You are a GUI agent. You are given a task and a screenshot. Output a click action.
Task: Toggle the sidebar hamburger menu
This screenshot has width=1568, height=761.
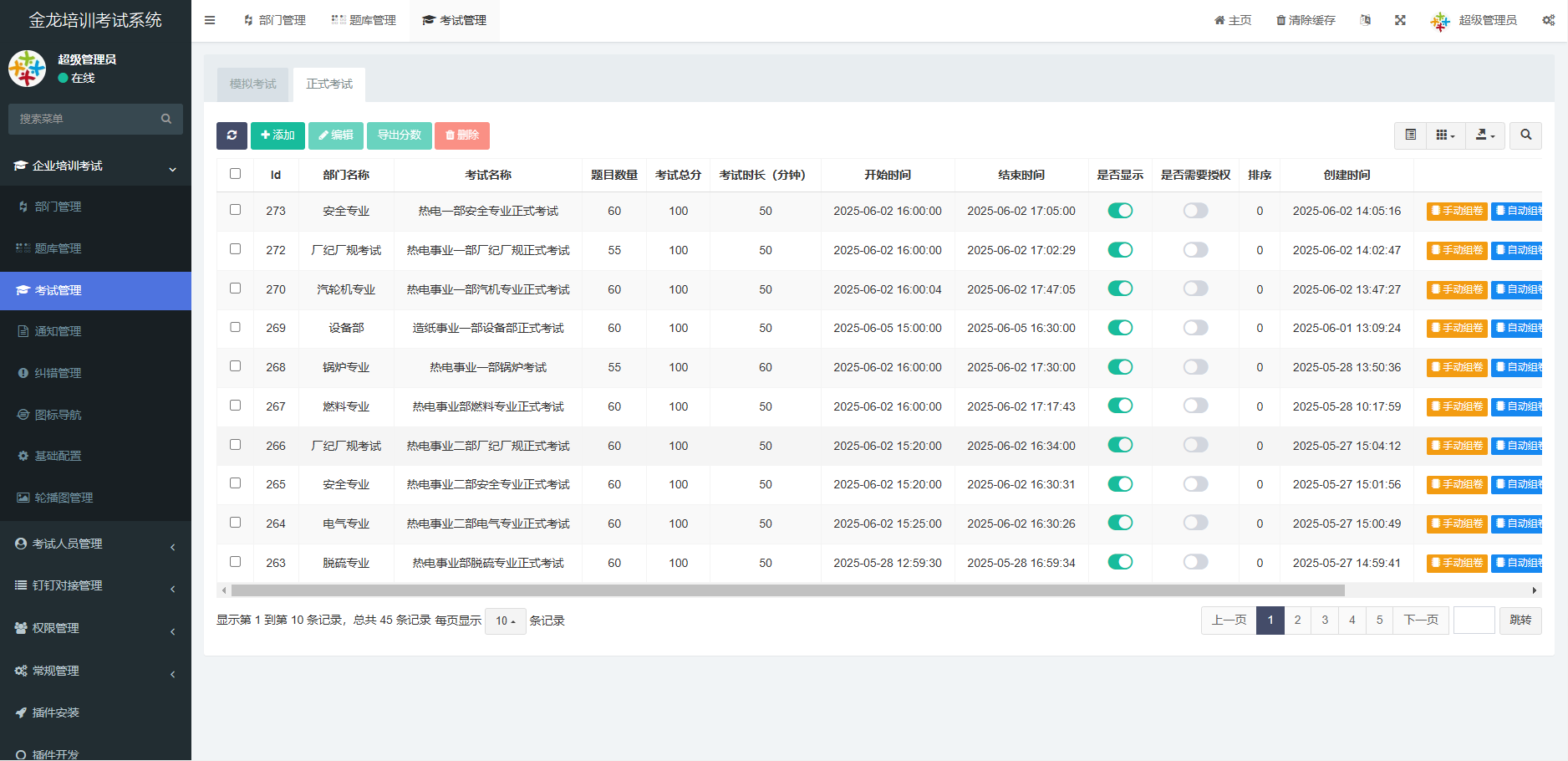tap(210, 20)
